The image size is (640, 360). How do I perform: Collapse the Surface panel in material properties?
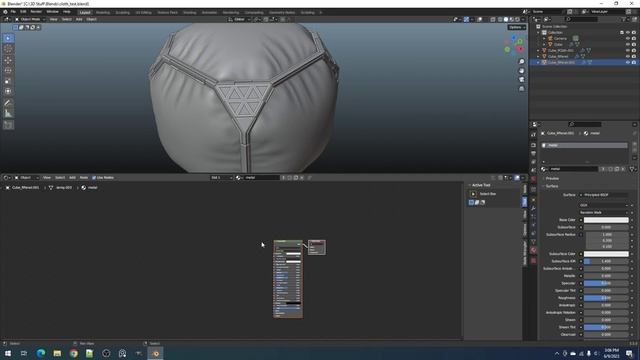pos(551,186)
